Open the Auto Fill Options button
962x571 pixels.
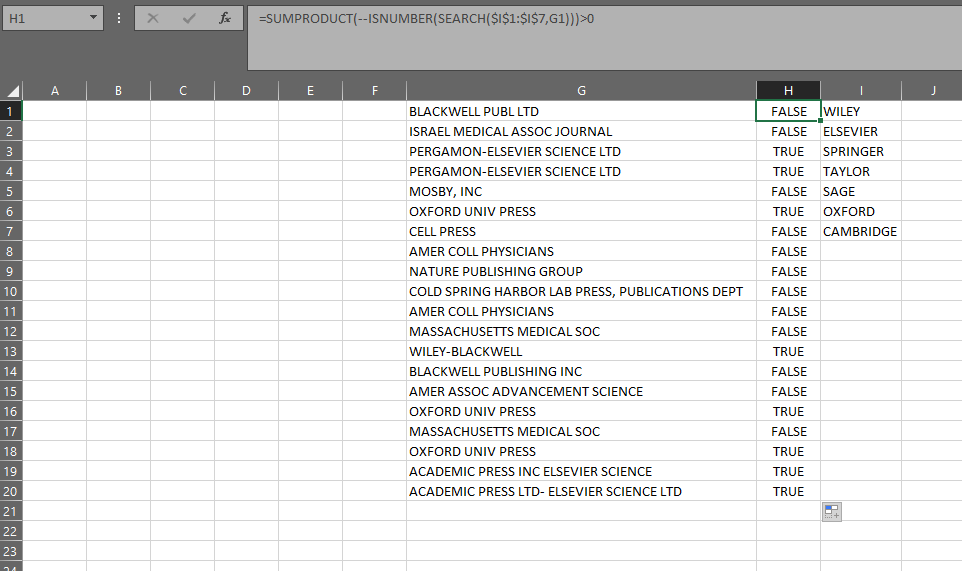pyautogui.click(x=831, y=512)
